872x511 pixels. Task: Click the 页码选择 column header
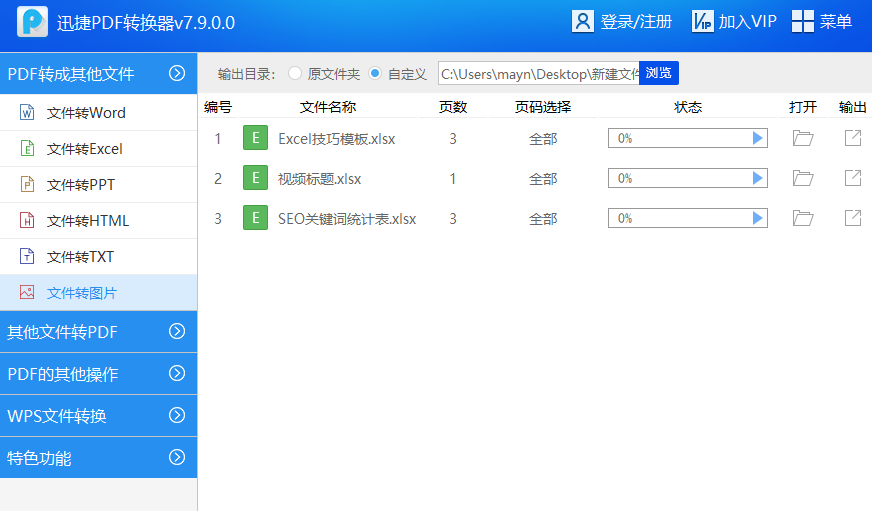tap(543, 107)
